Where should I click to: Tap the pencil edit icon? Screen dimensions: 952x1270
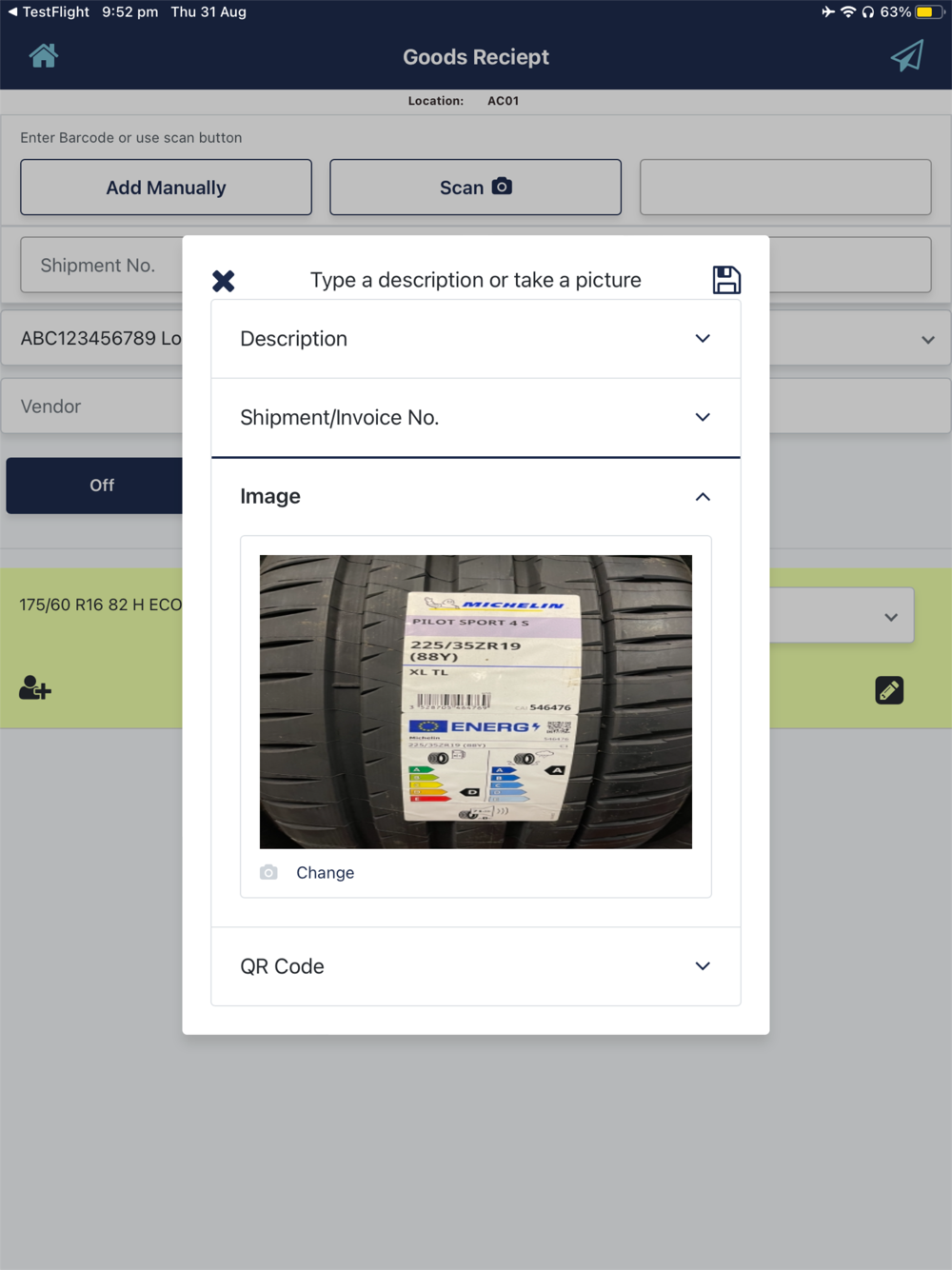[x=889, y=690]
